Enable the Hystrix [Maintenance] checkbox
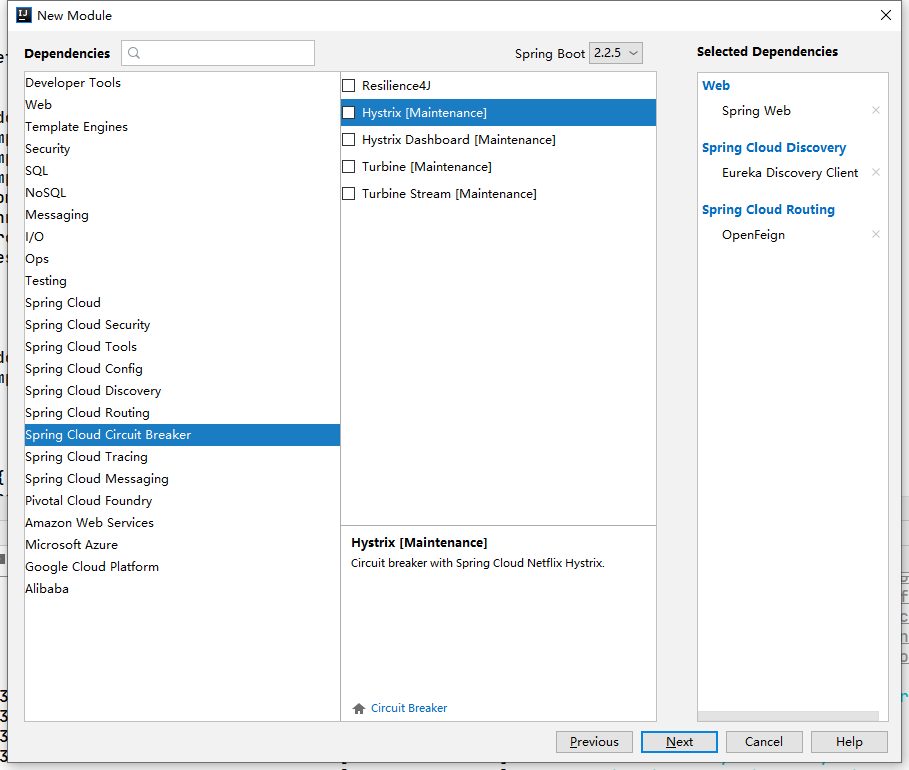The width and height of the screenshot is (909, 770). (348, 112)
